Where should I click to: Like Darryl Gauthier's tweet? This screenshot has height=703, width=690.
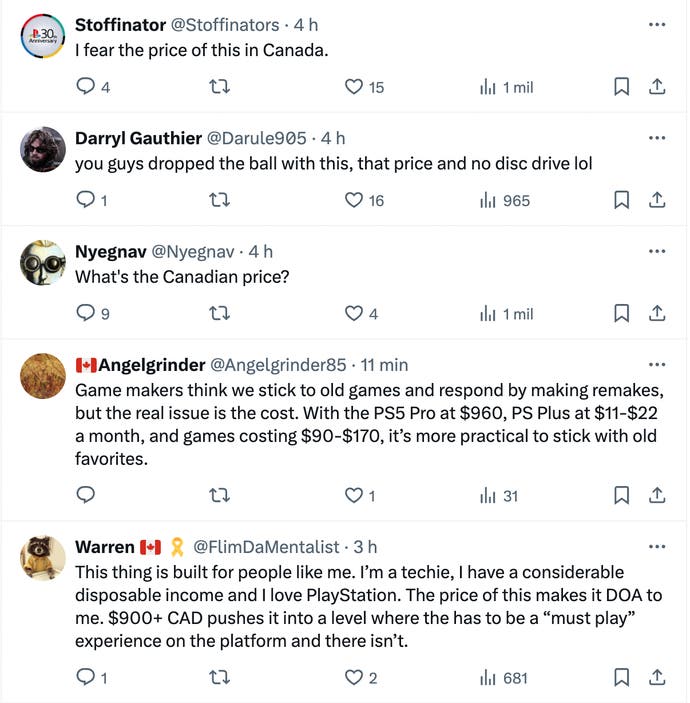tap(353, 200)
